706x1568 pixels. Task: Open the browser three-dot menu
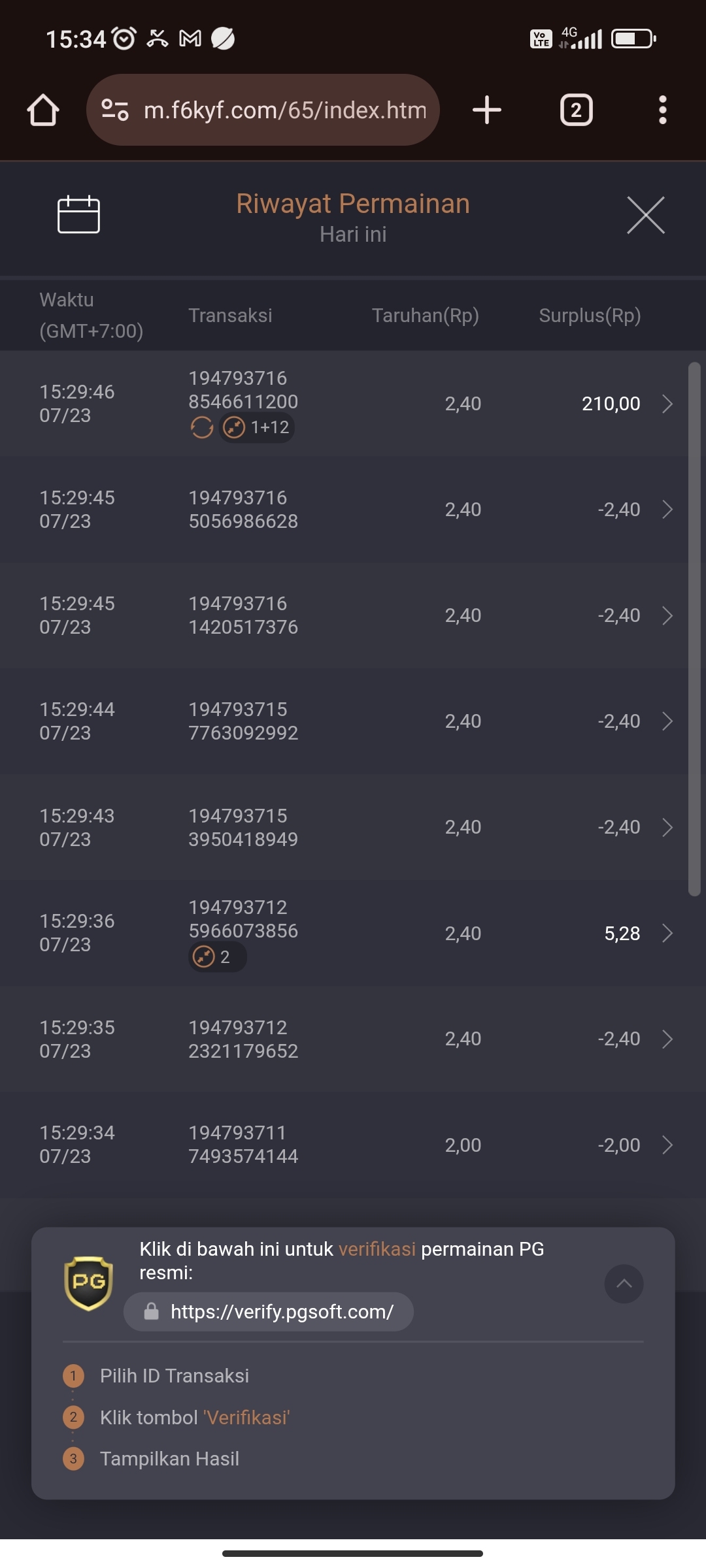click(x=663, y=110)
